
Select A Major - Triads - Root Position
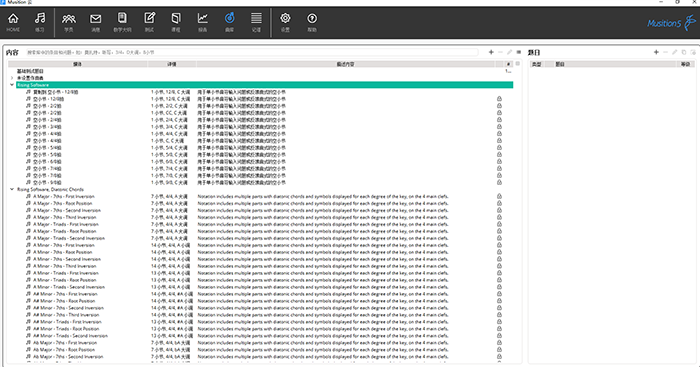(65, 231)
